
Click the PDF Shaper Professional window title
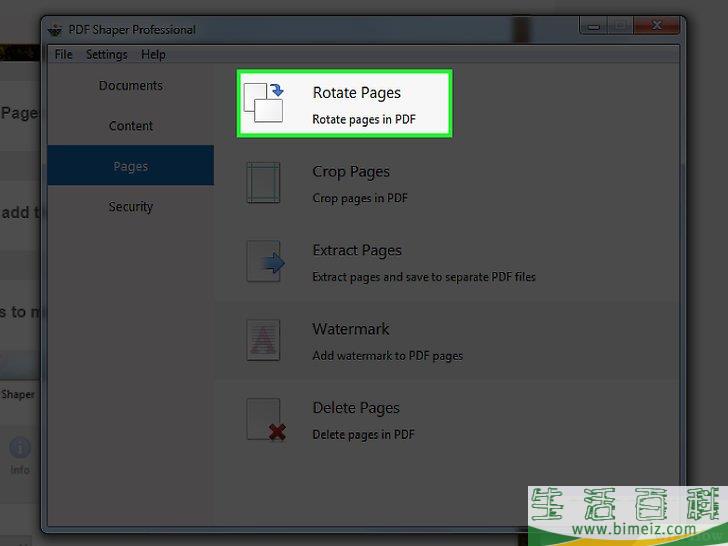132,30
